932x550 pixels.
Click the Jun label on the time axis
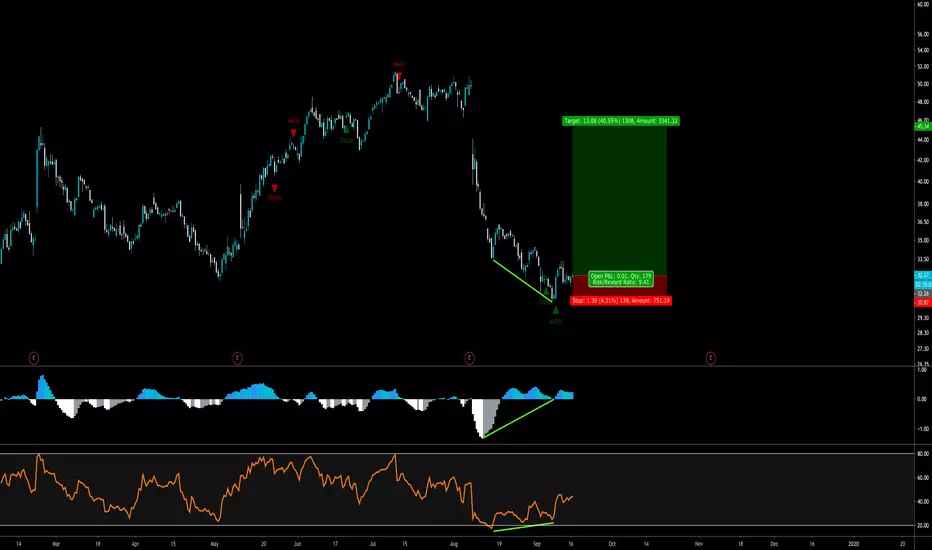click(298, 543)
